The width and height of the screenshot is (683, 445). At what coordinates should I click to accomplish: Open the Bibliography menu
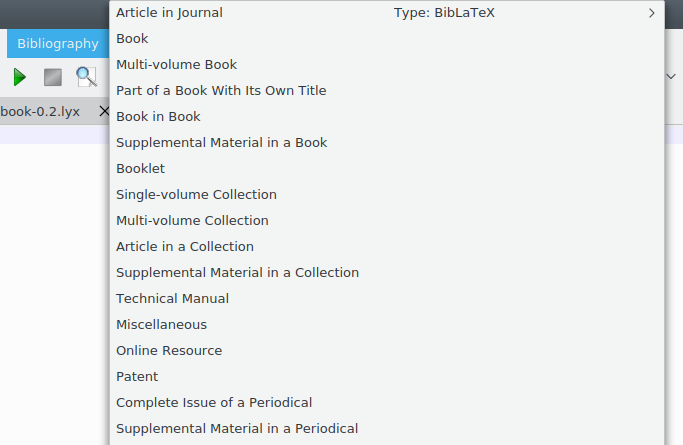pos(58,44)
